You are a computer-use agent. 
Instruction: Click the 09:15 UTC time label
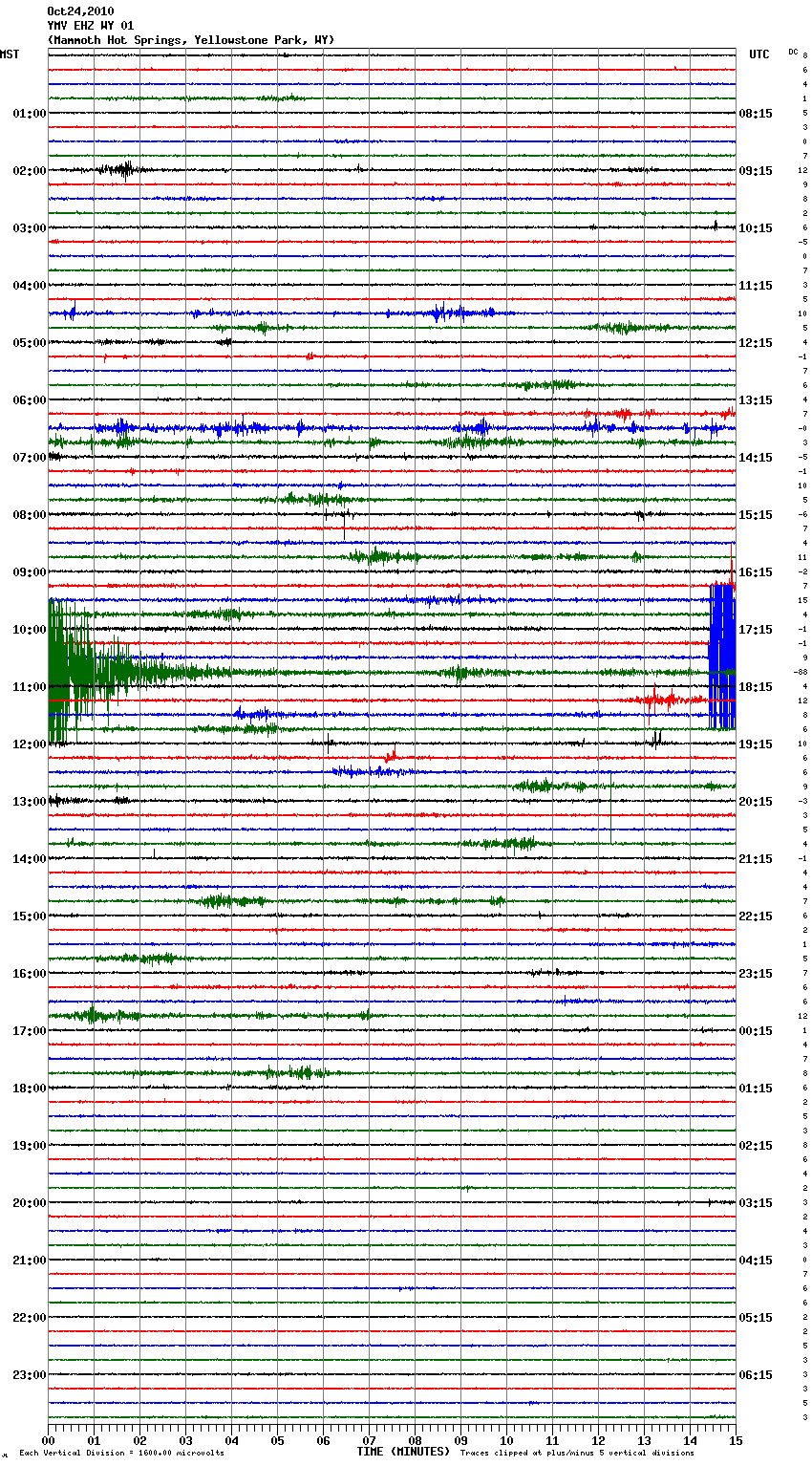tap(756, 171)
